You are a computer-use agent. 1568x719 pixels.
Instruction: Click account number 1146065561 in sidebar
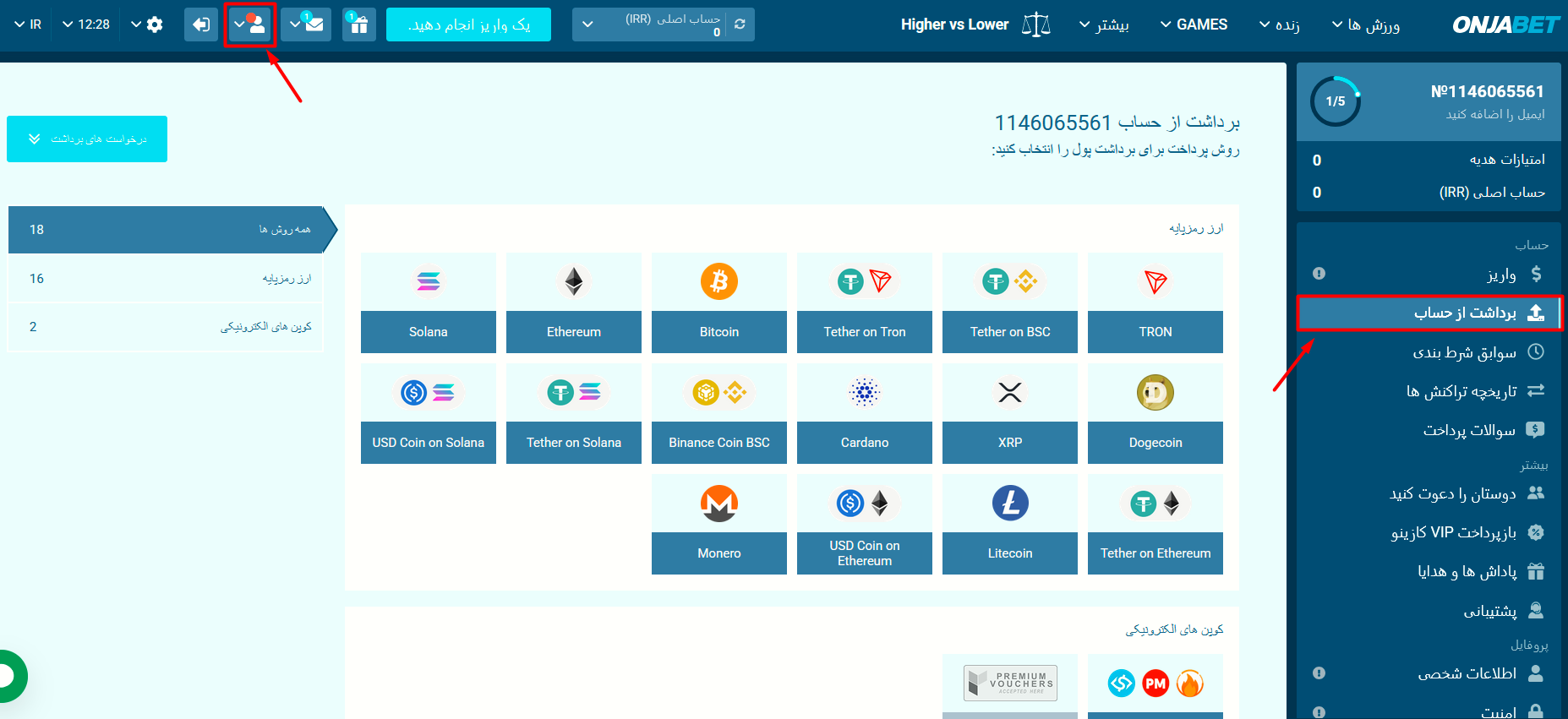1488,91
